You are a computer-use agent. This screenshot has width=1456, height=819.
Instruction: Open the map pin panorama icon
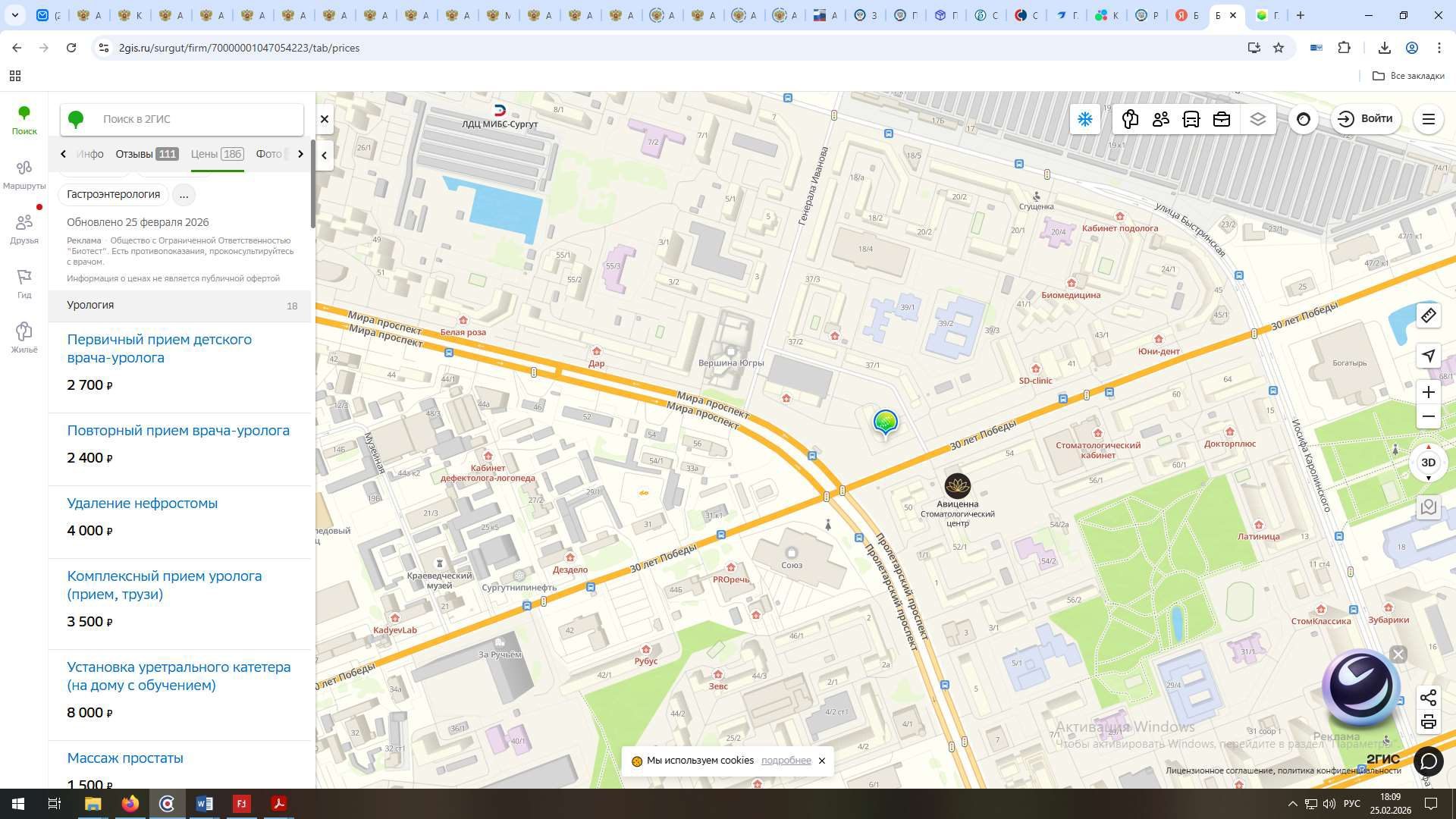point(1429,507)
